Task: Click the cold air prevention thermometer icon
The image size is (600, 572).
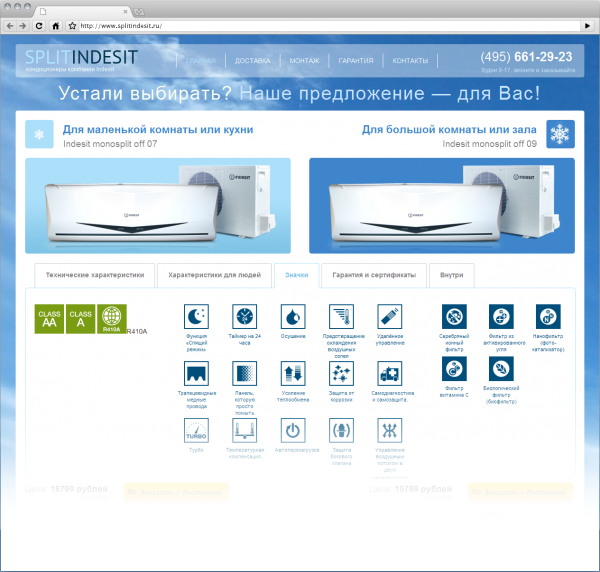Action: pos(341,316)
